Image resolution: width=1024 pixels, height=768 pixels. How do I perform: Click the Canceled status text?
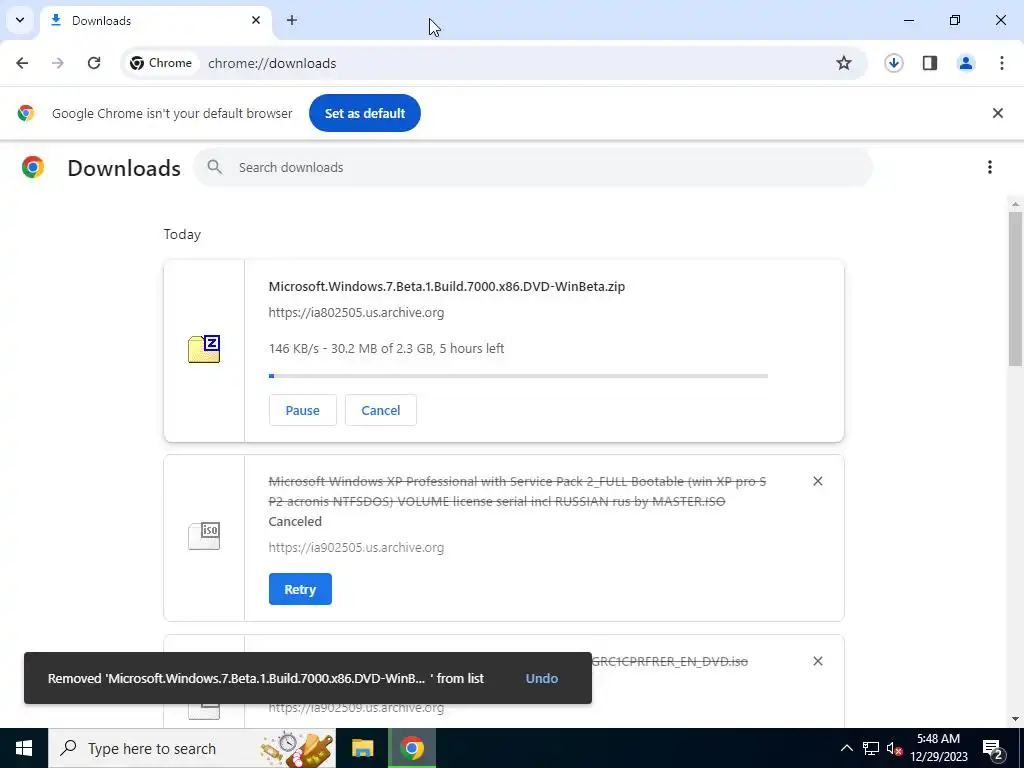(295, 521)
